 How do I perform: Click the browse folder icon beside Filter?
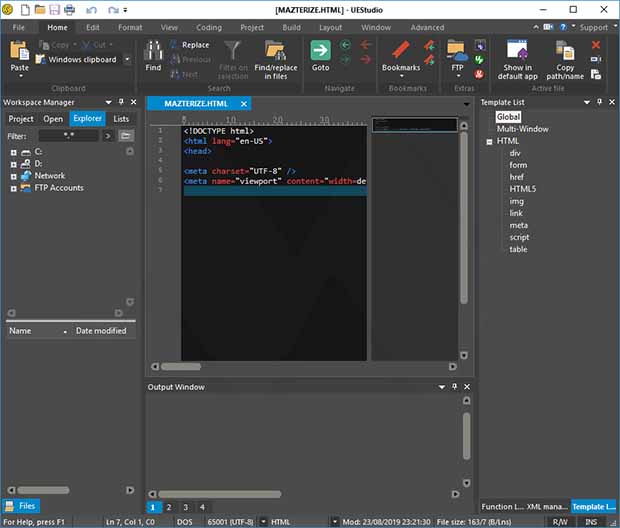coord(126,136)
